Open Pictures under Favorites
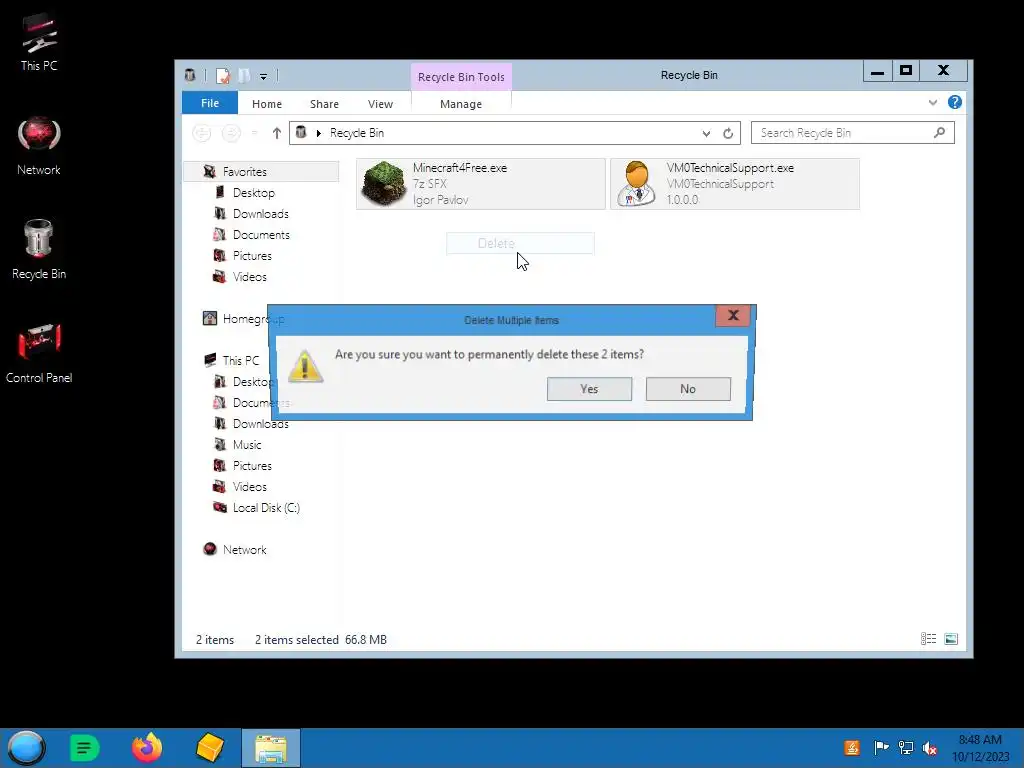 click(x=252, y=255)
